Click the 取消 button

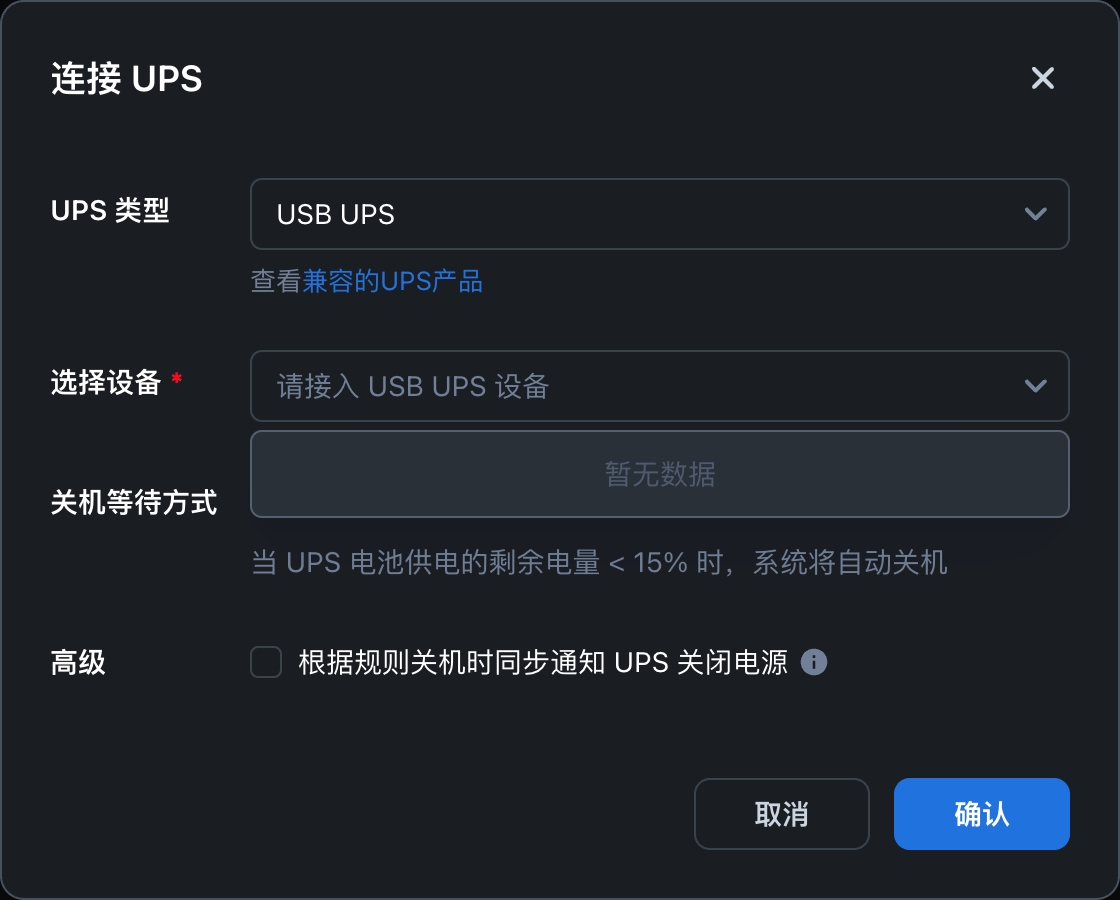click(x=781, y=814)
